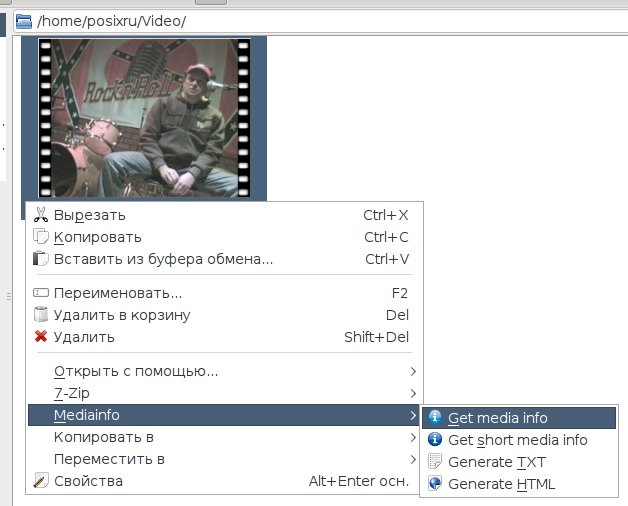Click the scissors icon beside Вырезать
Screen dimensions: 628x506
(41, 215)
